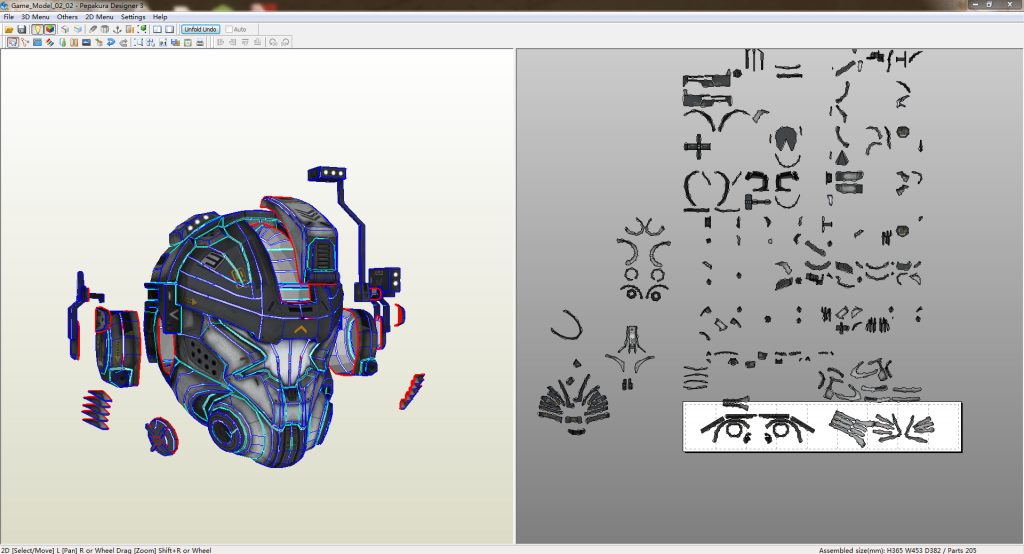Click the align bottom icon
1024x554 pixels.
coord(257,42)
